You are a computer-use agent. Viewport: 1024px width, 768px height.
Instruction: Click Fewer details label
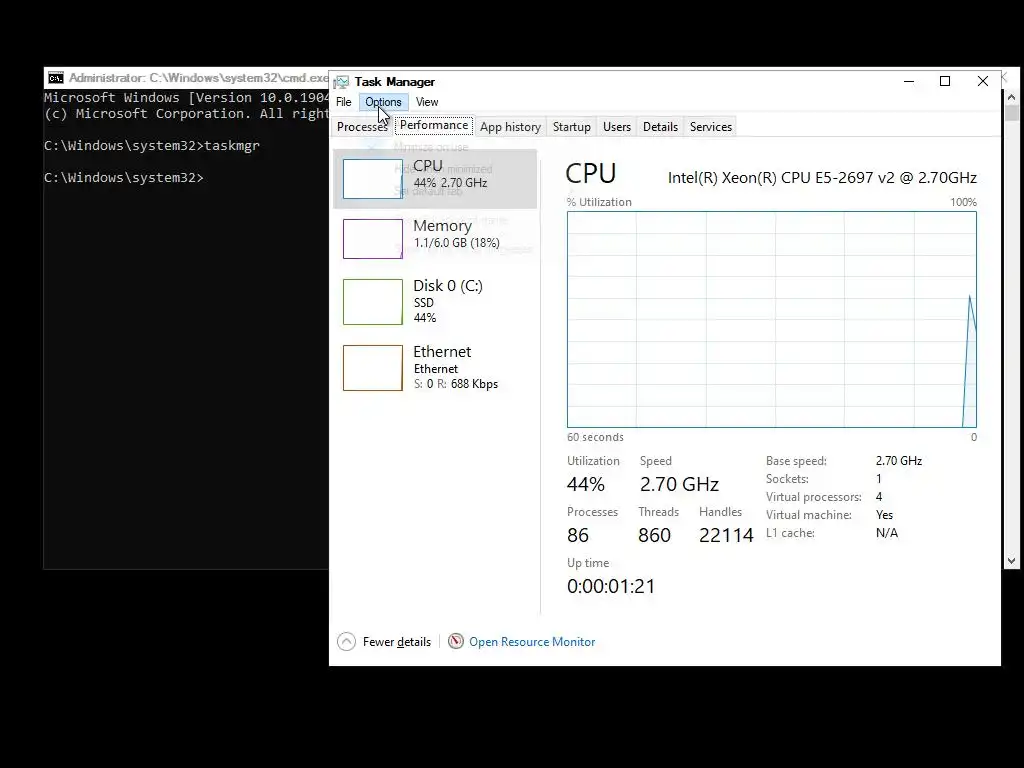coord(396,642)
